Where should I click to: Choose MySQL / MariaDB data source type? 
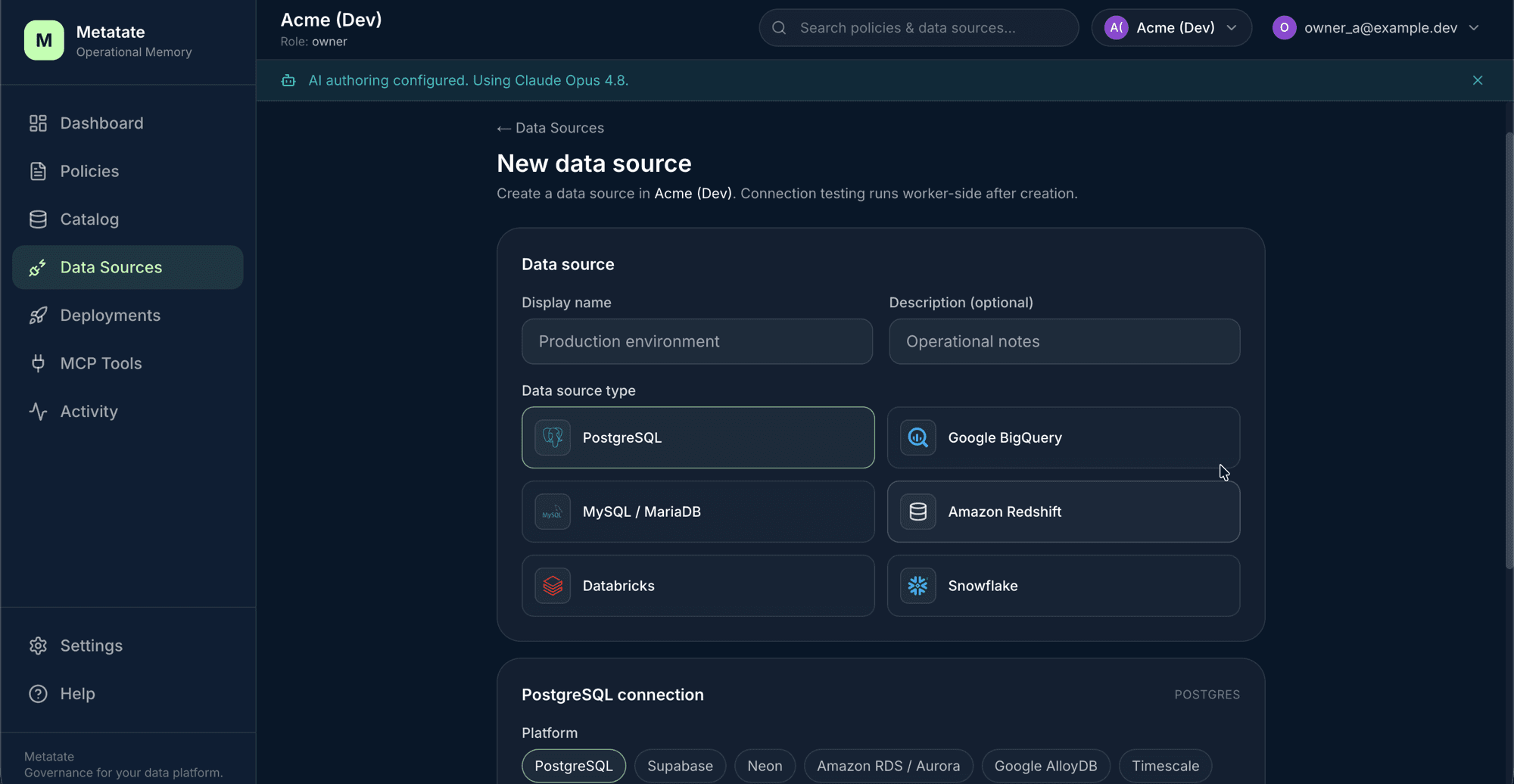(698, 512)
